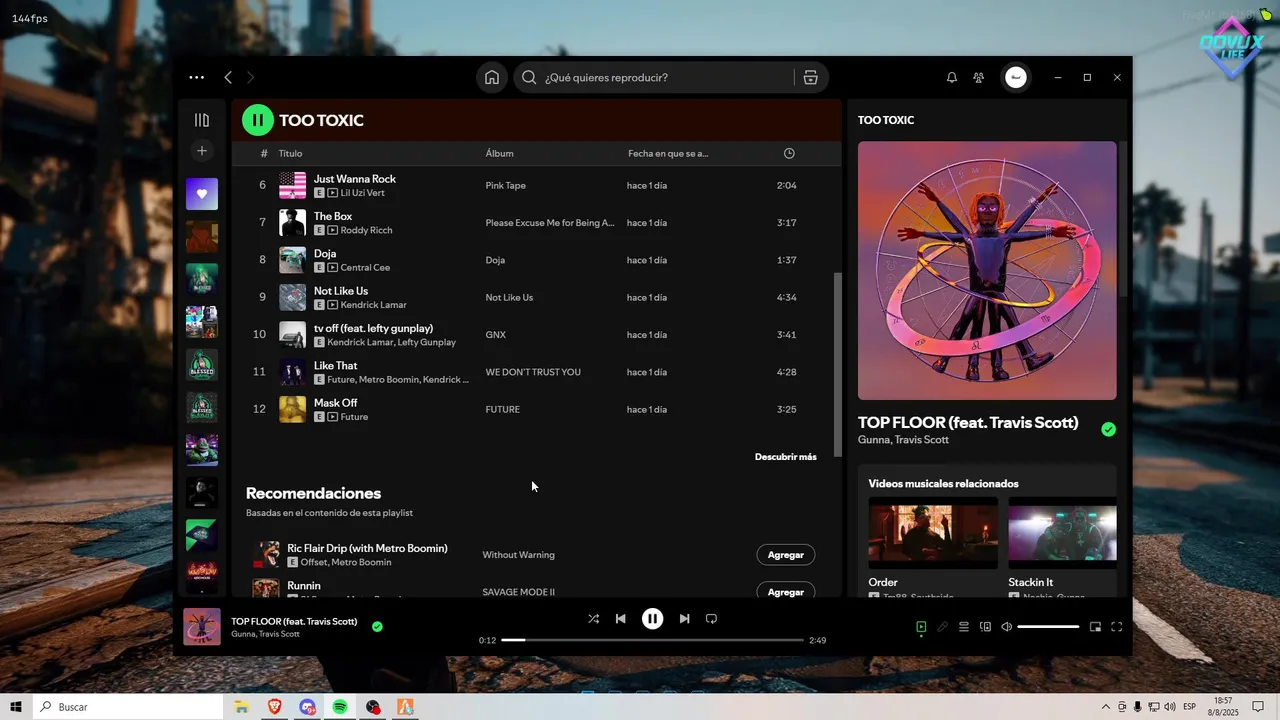Expand Your Library sidebar icon

[202, 120]
